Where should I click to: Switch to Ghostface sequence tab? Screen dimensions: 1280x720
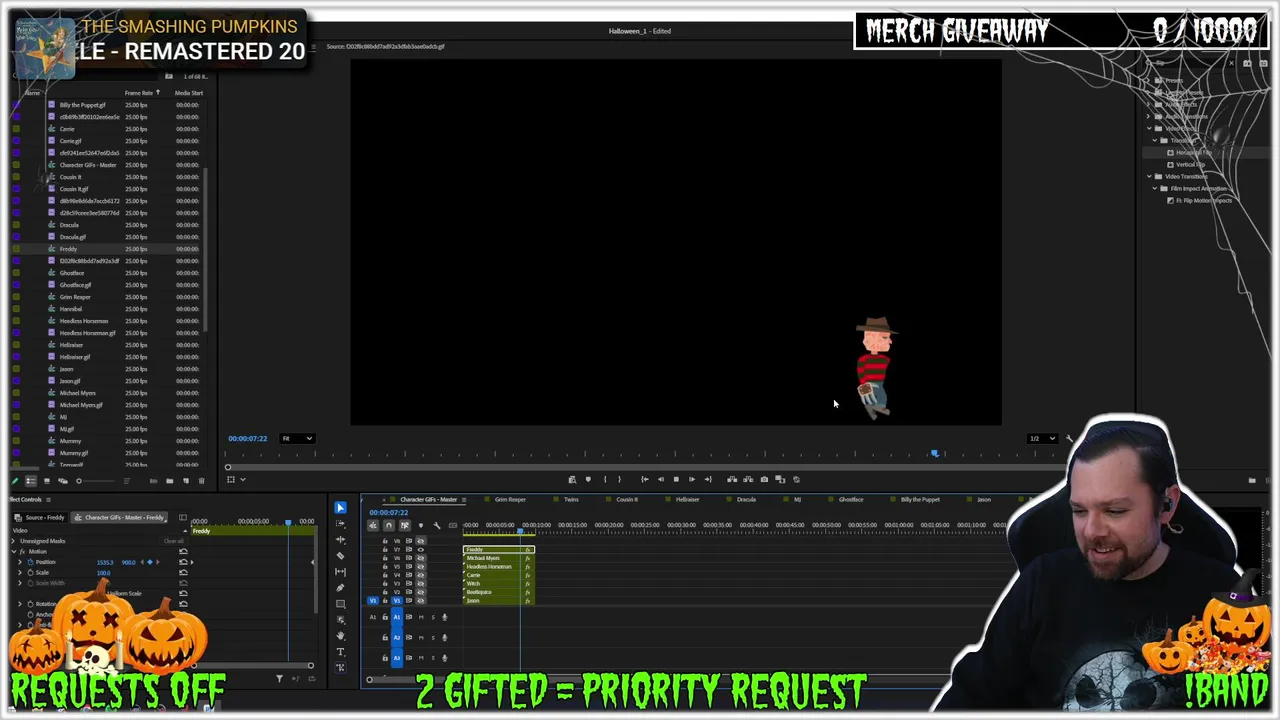(851, 499)
